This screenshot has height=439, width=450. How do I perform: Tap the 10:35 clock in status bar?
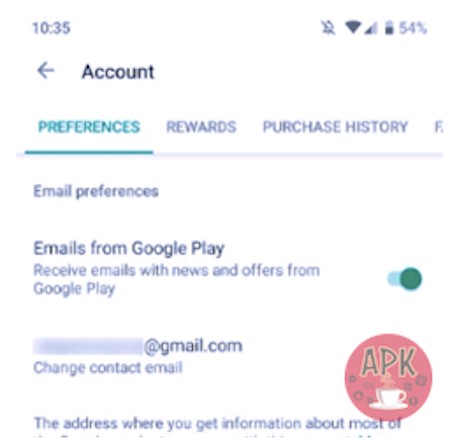click(x=51, y=28)
